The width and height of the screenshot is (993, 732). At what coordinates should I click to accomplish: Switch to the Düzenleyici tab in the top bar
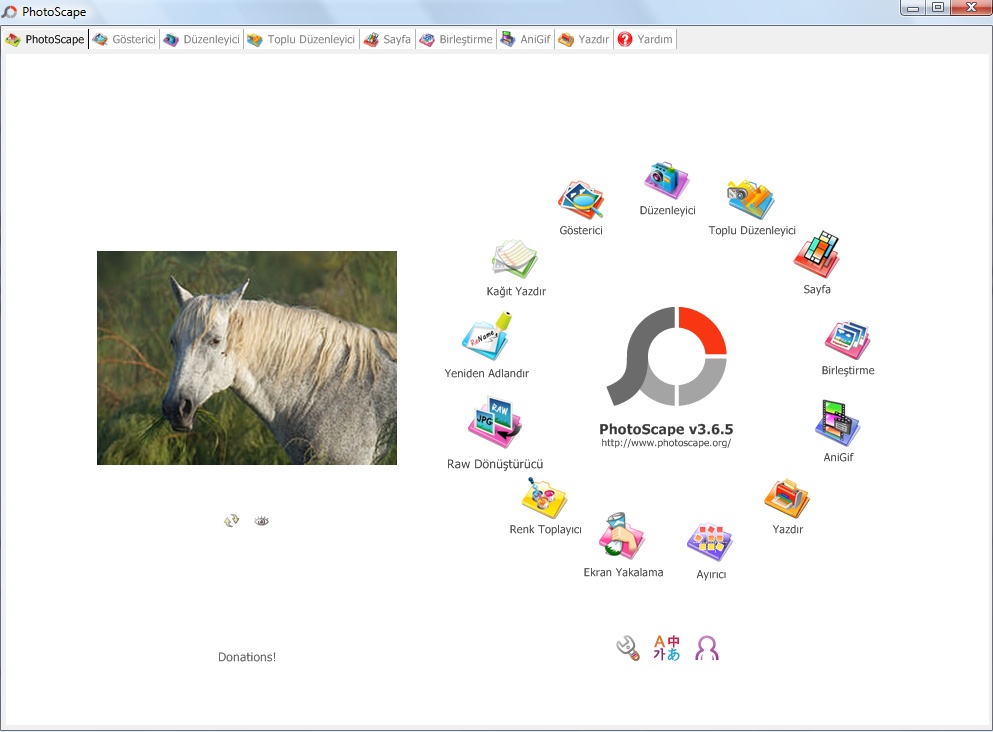pos(201,39)
